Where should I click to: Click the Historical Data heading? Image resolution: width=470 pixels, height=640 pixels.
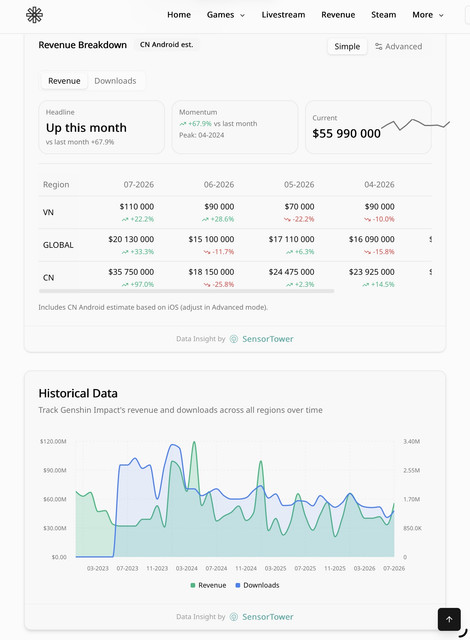pyautogui.click(x=78, y=393)
